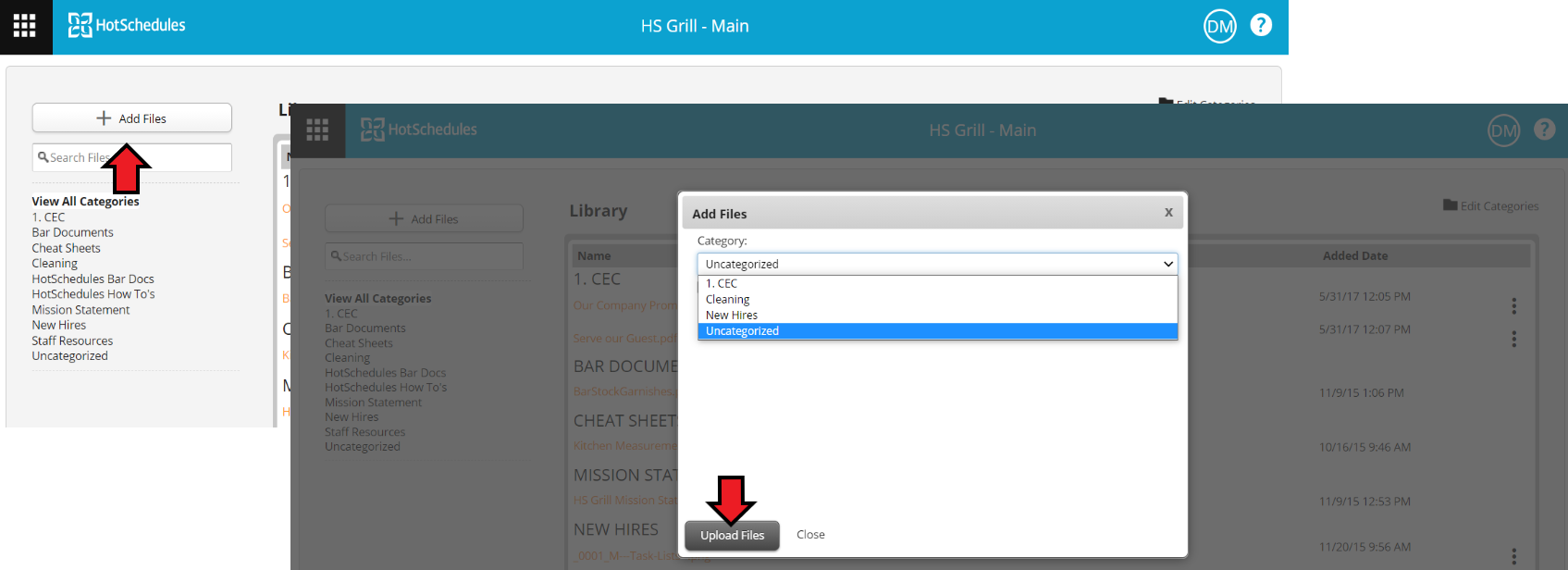Select dimmed View All Categories in front window
This screenshot has height=570, width=1568.
(377, 298)
